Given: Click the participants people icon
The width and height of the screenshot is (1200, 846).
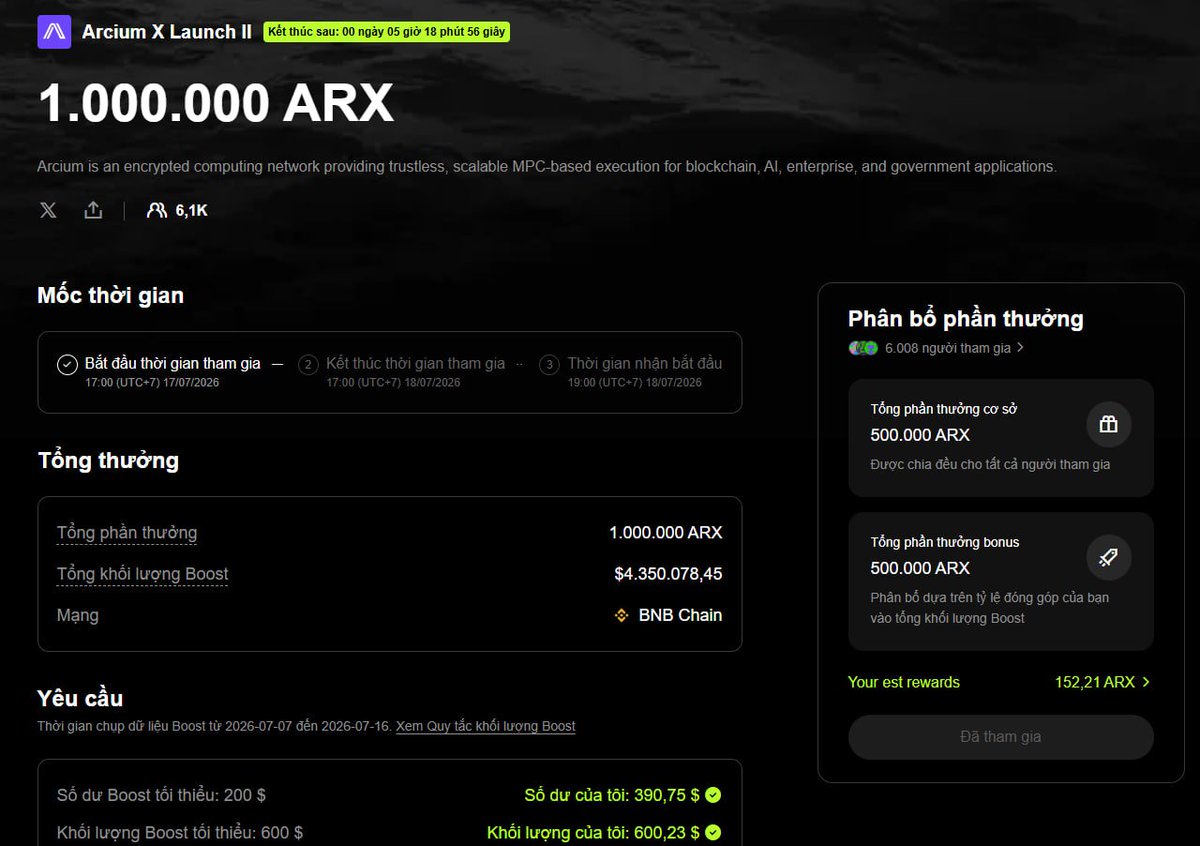Looking at the screenshot, I should tap(157, 210).
